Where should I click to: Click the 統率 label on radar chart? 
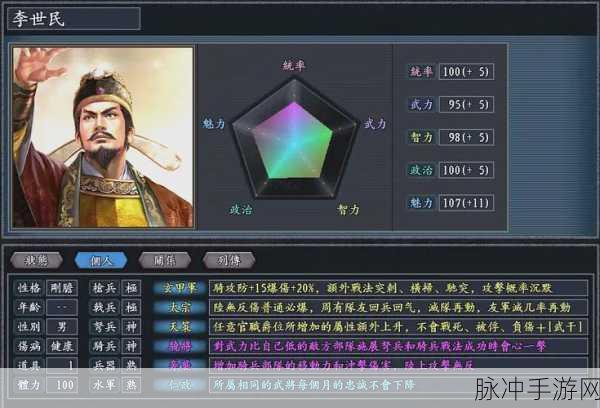click(293, 65)
